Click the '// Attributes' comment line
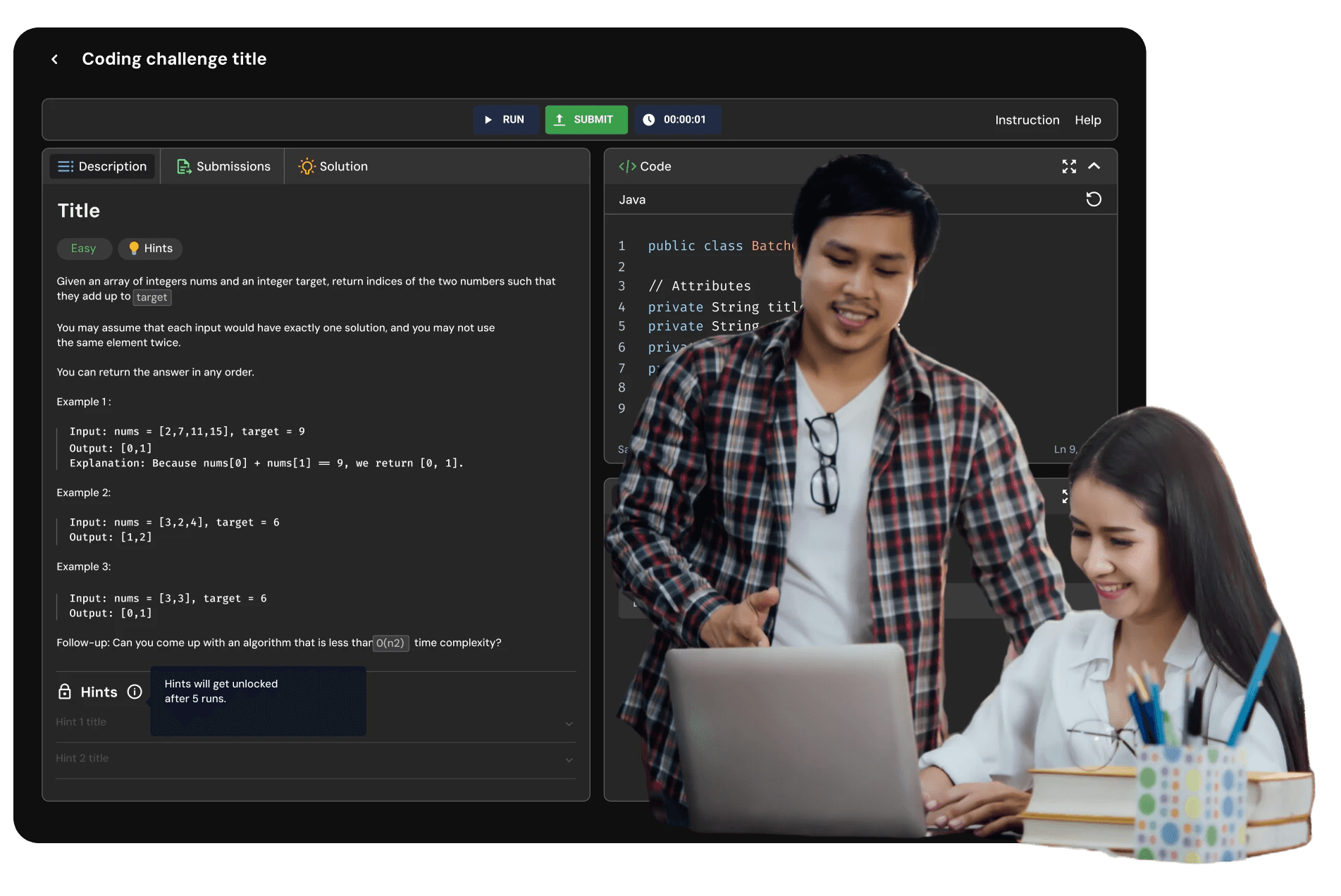Image resolution: width=1341 pixels, height=896 pixels. click(699, 286)
